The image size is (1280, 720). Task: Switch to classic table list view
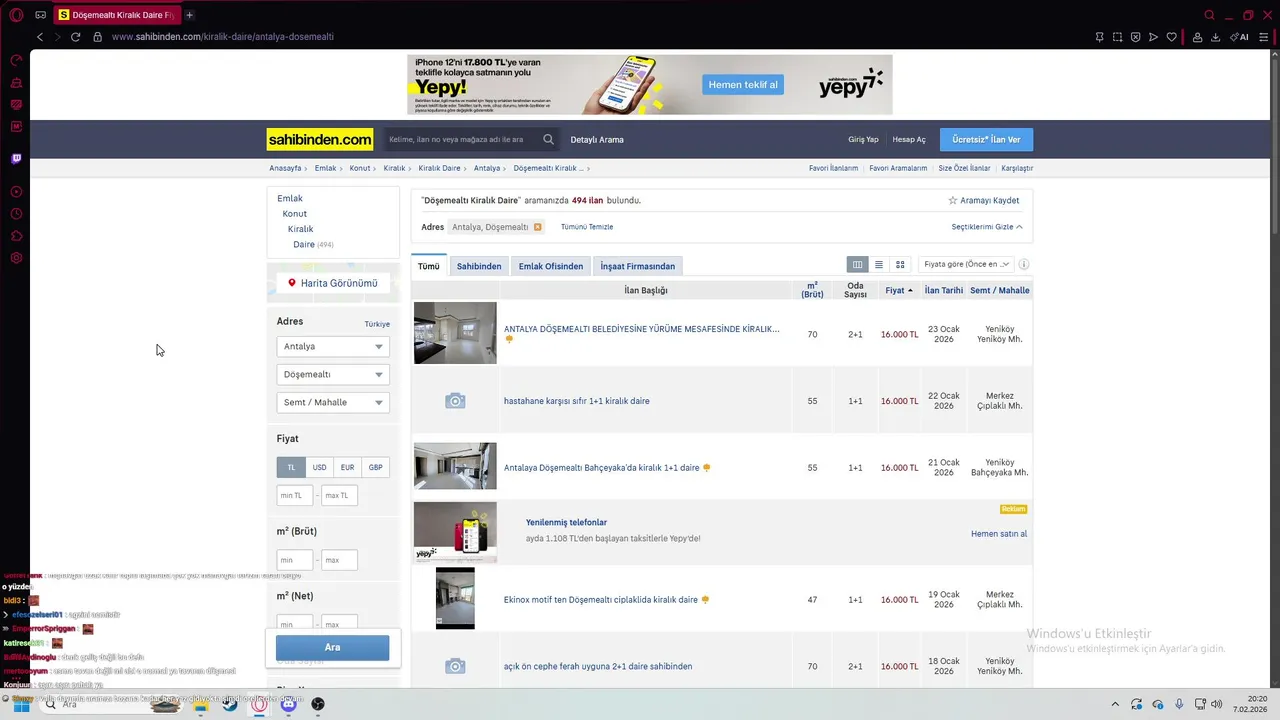tap(857, 265)
